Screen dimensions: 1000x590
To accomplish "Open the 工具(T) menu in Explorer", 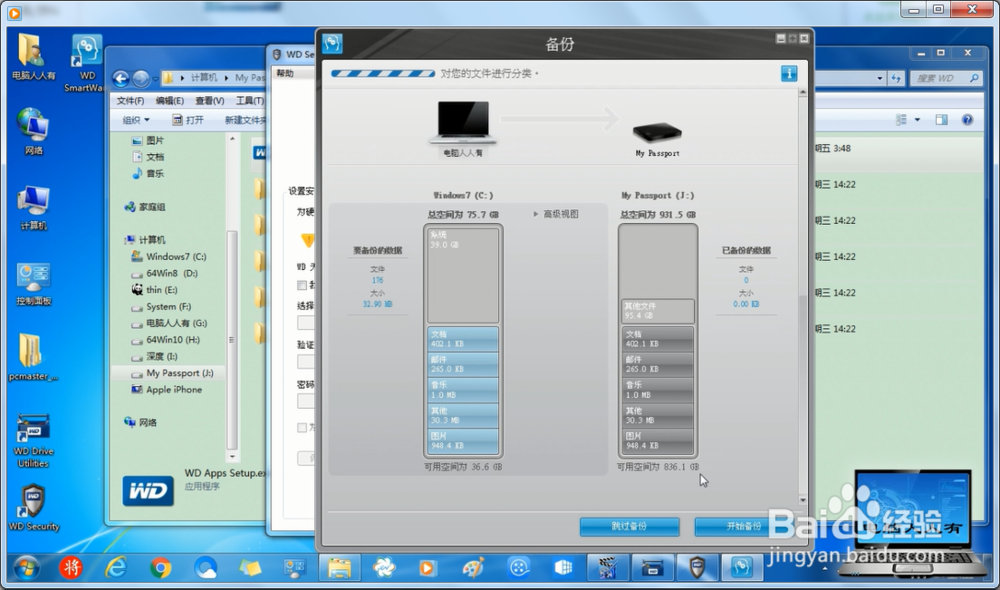I will pyautogui.click(x=249, y=101).
